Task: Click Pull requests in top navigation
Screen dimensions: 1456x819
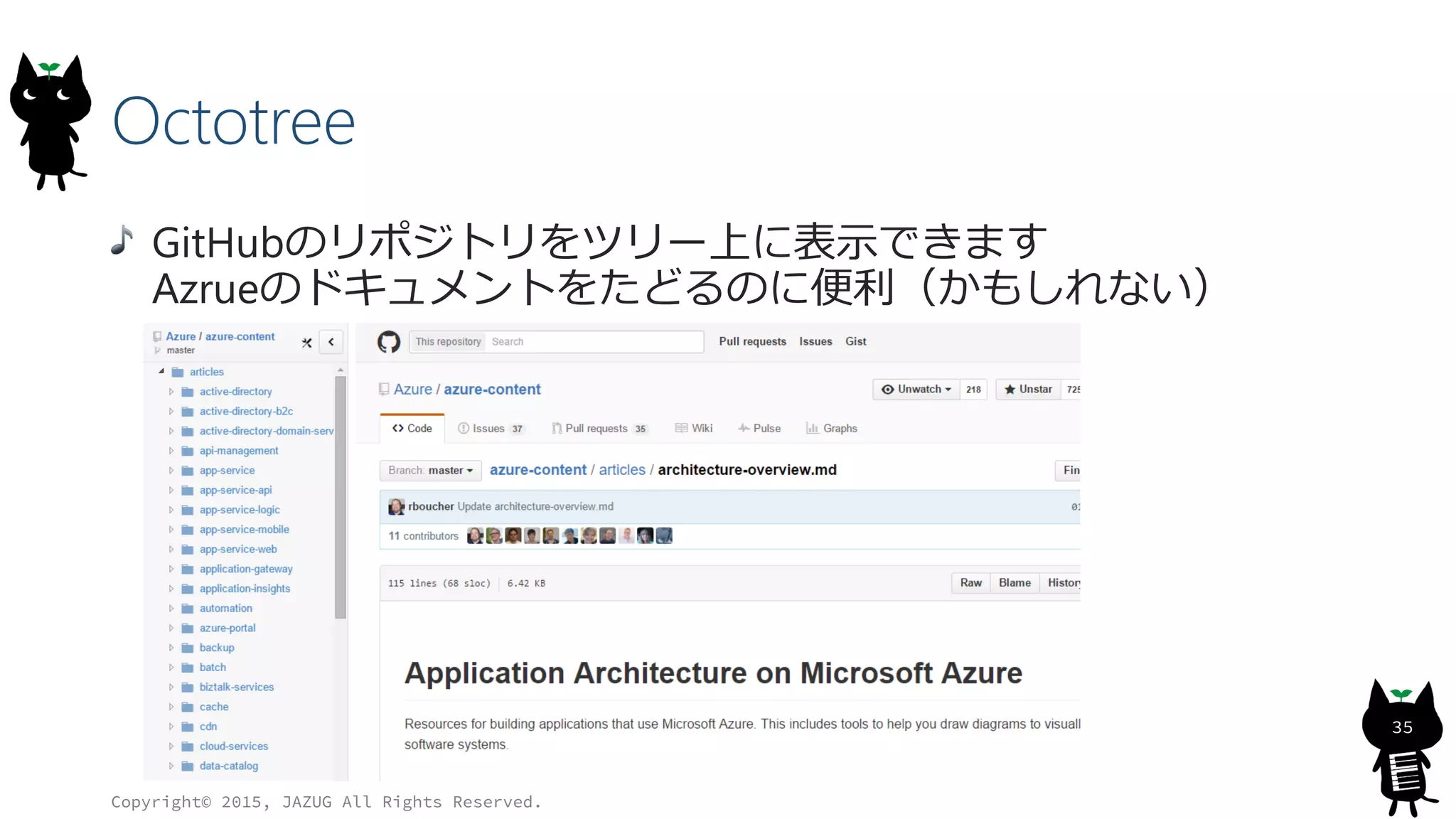Action: point(752,342)
